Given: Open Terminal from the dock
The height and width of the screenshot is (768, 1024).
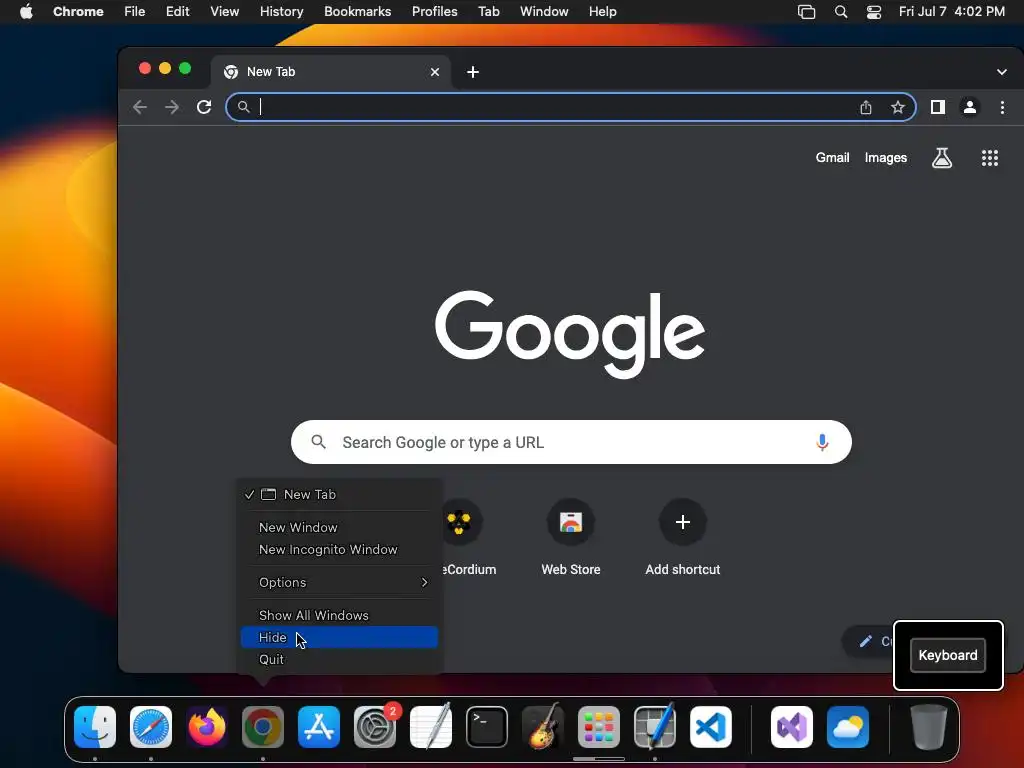Looking at the screenshot, I should 487,727.
